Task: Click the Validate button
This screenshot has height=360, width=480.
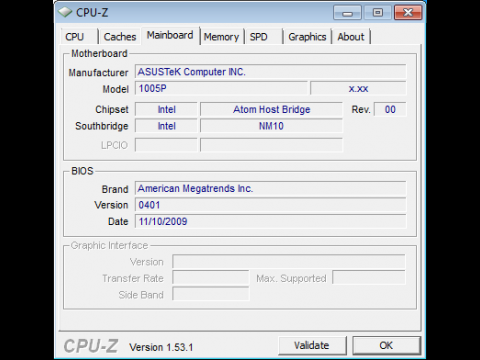Action: [x=312, y=345]
